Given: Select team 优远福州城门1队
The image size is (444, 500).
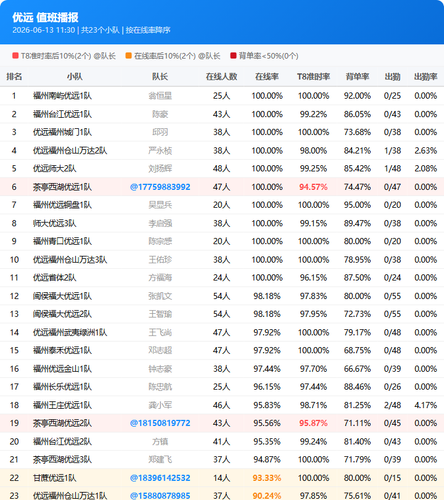Looking at the screenshot, I should [62, 132].
